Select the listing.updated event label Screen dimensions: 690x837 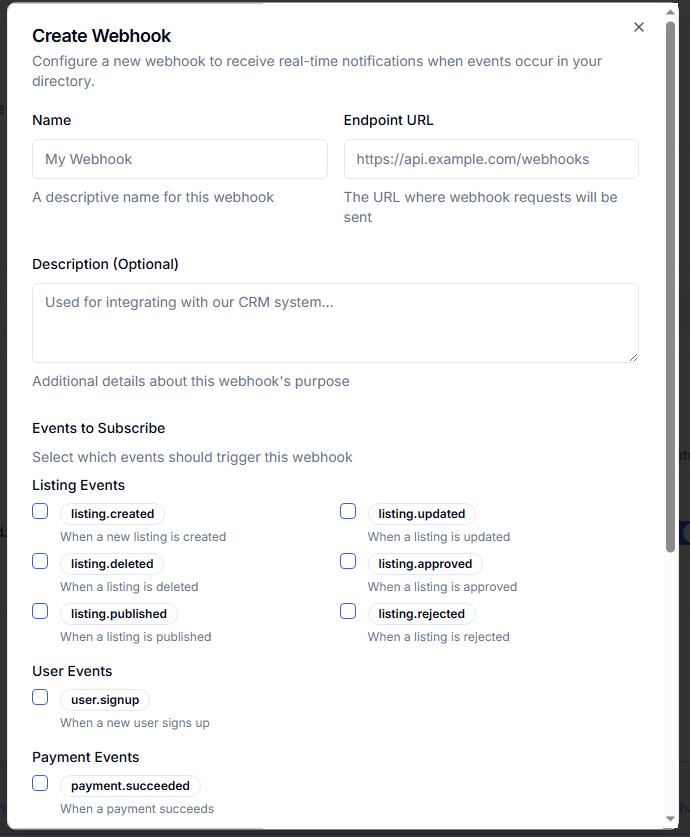click(x=421, y=513)
